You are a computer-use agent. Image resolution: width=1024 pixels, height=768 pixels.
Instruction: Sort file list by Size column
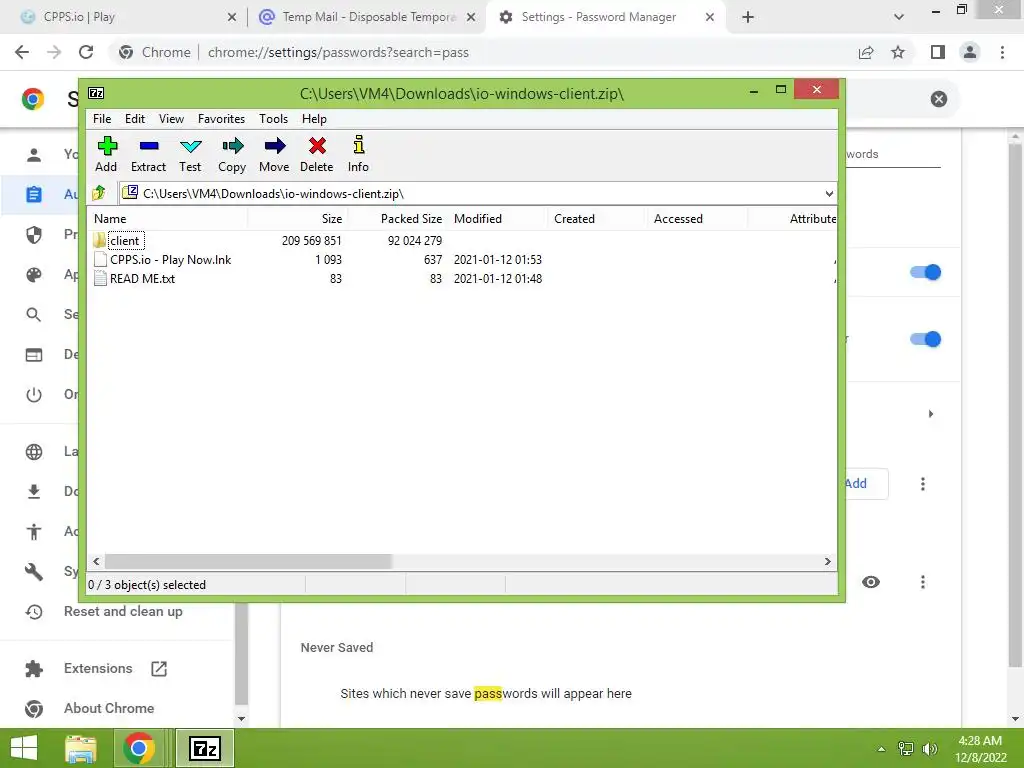297,219
